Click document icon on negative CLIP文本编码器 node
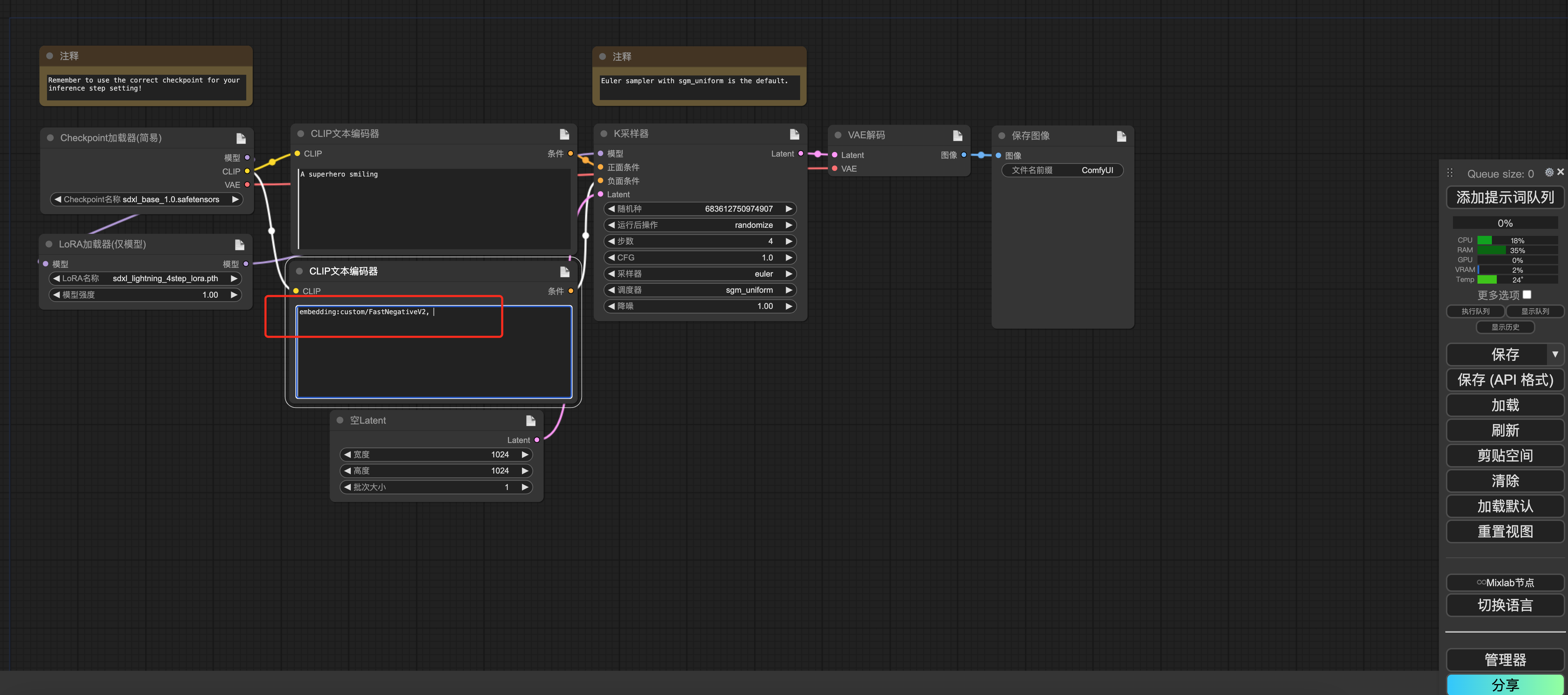Viewport: 1568px width, 695px height. 565,272
